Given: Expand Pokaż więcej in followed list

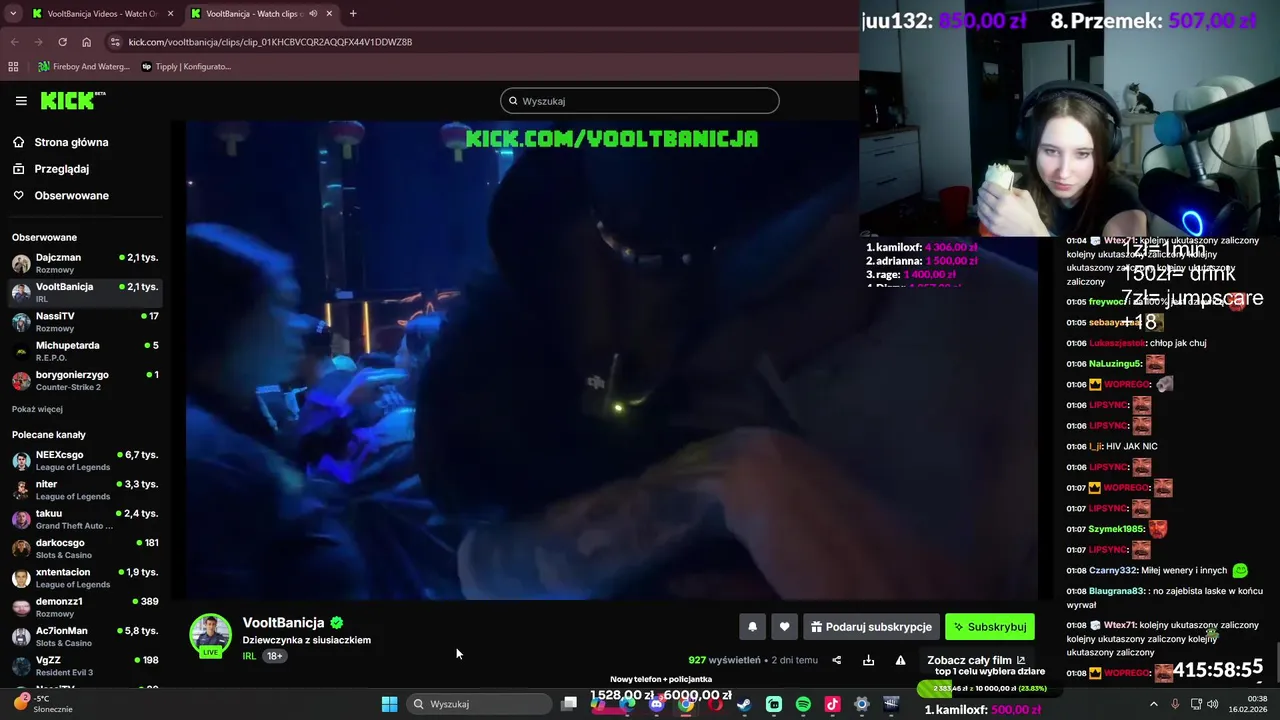Looking at the screenshot, I should point(37,409).
